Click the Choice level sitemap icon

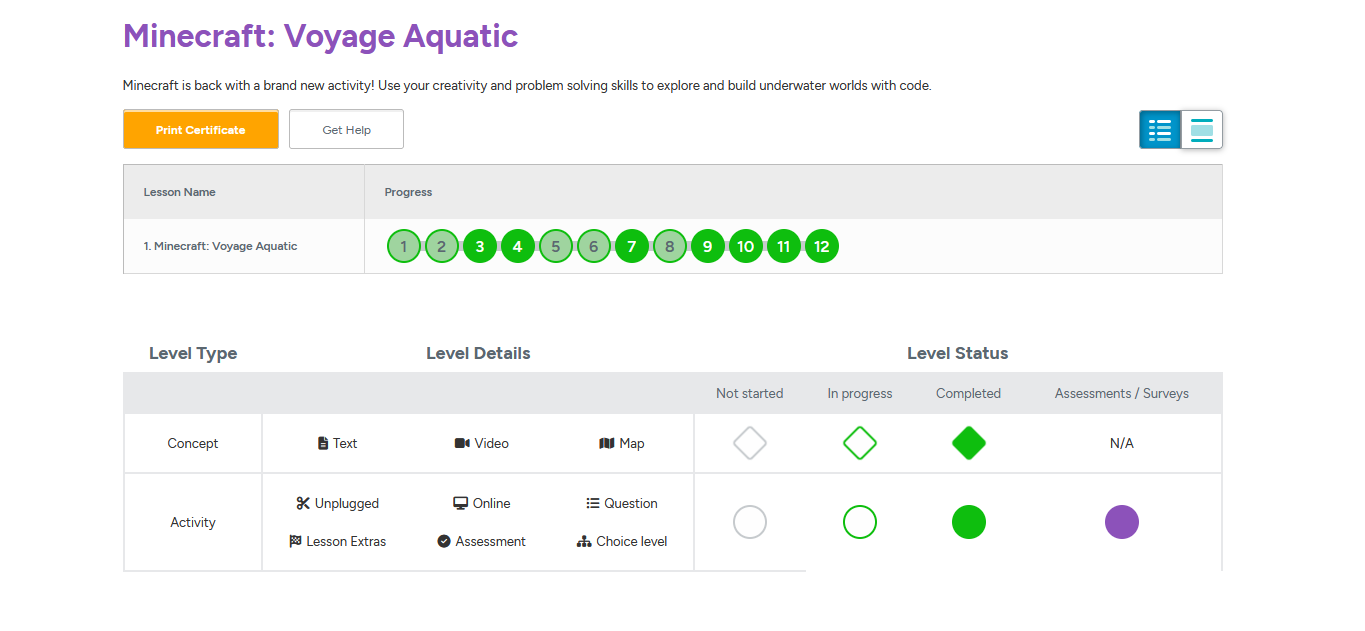585,541
